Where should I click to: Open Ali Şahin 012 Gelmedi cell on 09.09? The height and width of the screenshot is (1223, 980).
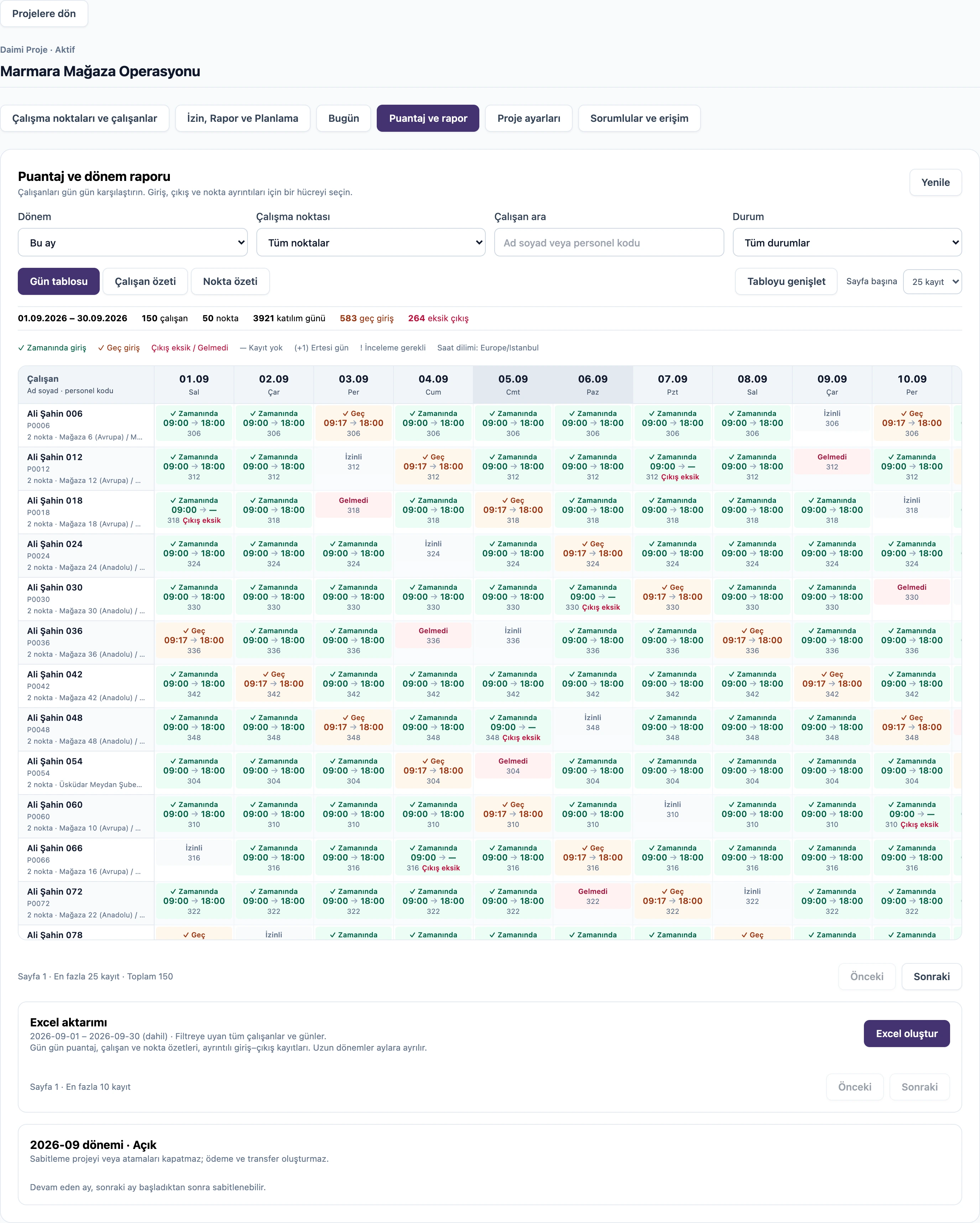coord(832,462)
